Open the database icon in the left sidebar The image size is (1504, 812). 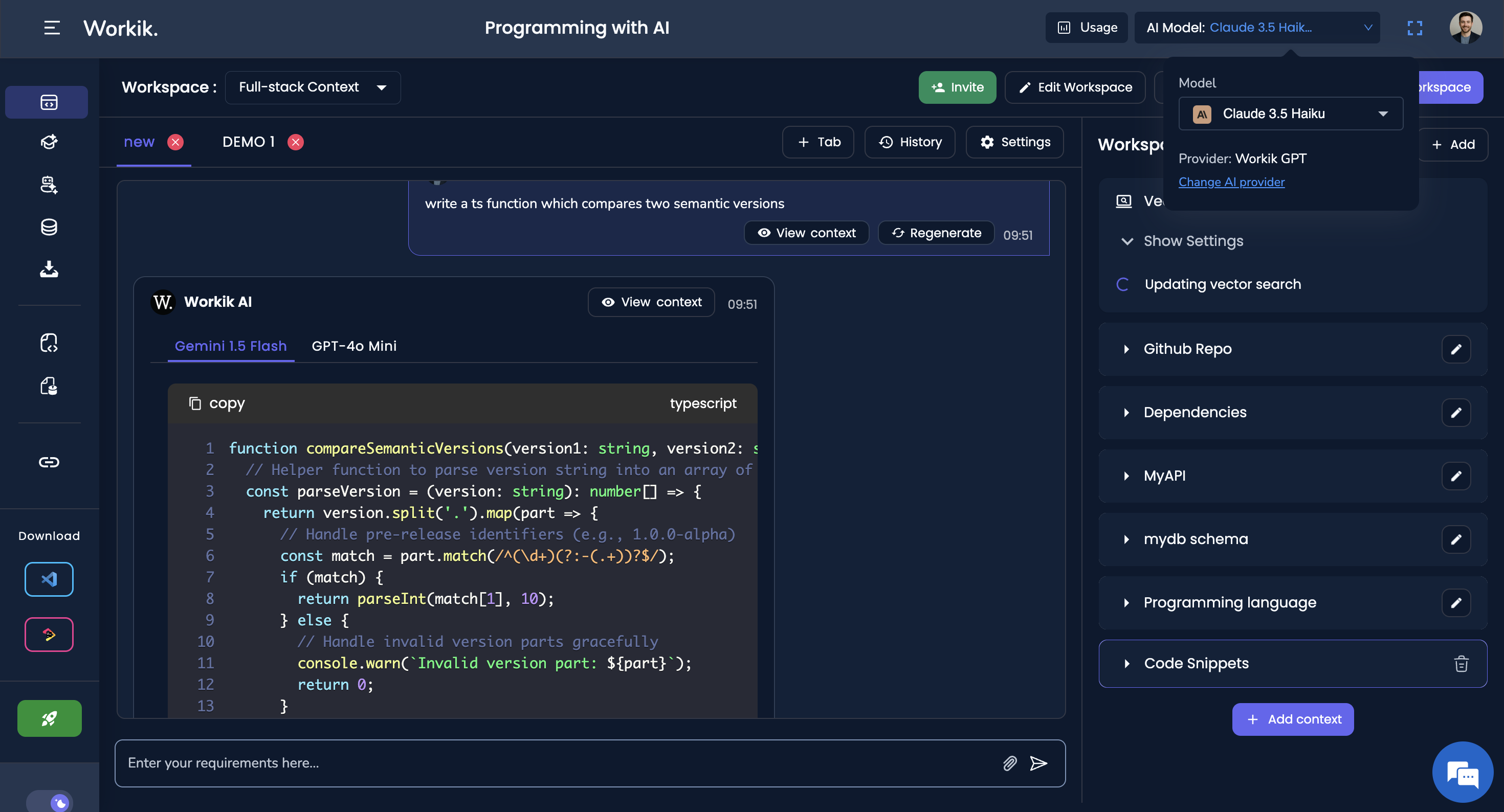(49, 227)
